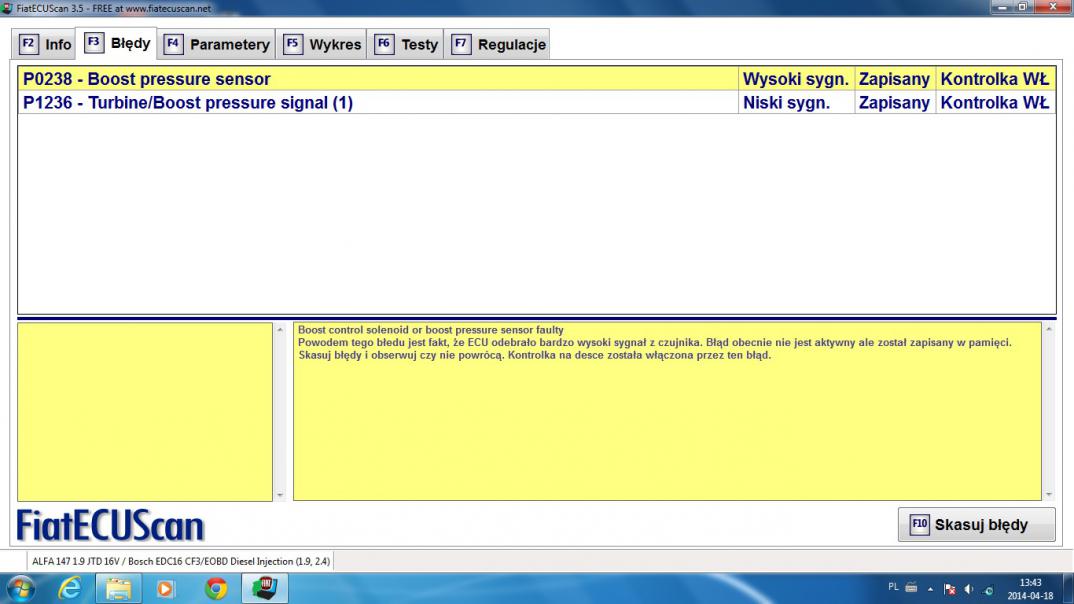Open the volume speaker tray icon
Screen dimensions: 1074x604
(969, 589)
